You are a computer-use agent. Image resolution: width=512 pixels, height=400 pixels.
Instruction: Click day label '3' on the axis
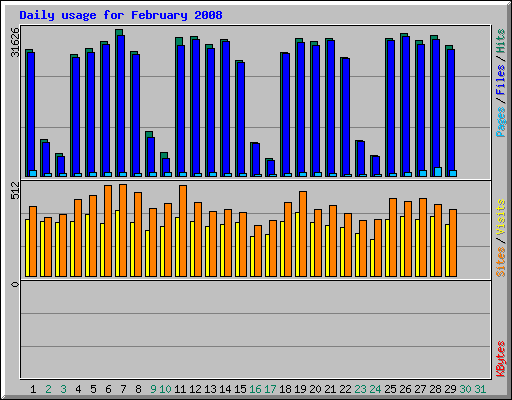pos(63,389)
